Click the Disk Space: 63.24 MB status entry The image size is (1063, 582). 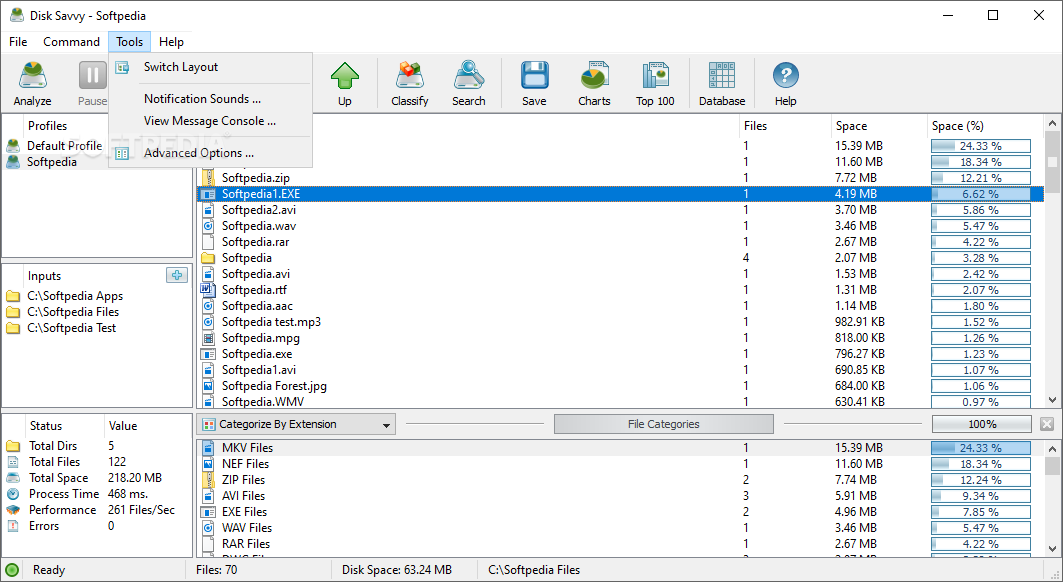(397, 570)
